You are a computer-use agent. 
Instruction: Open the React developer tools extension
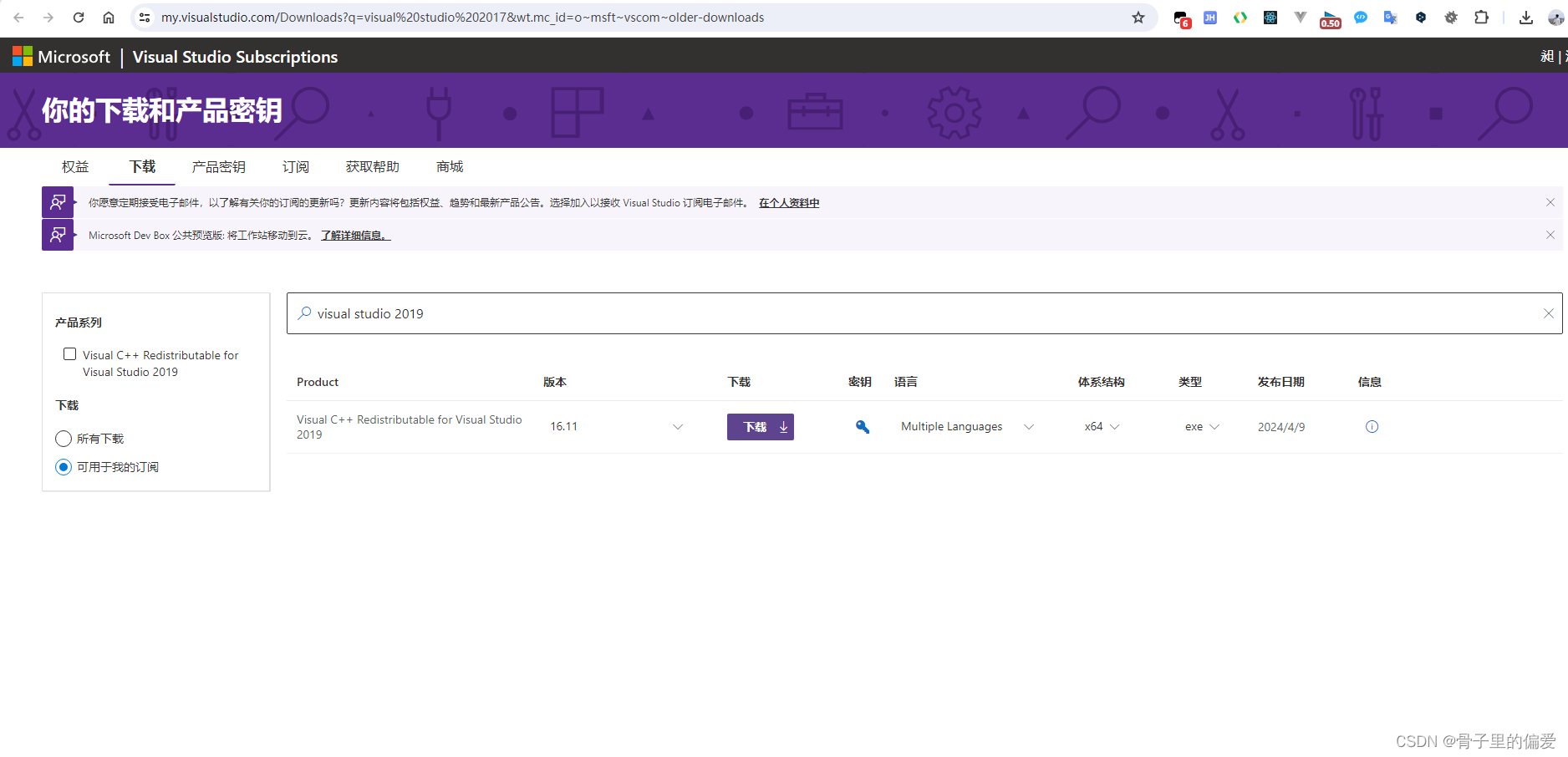tap(1270, 18)
